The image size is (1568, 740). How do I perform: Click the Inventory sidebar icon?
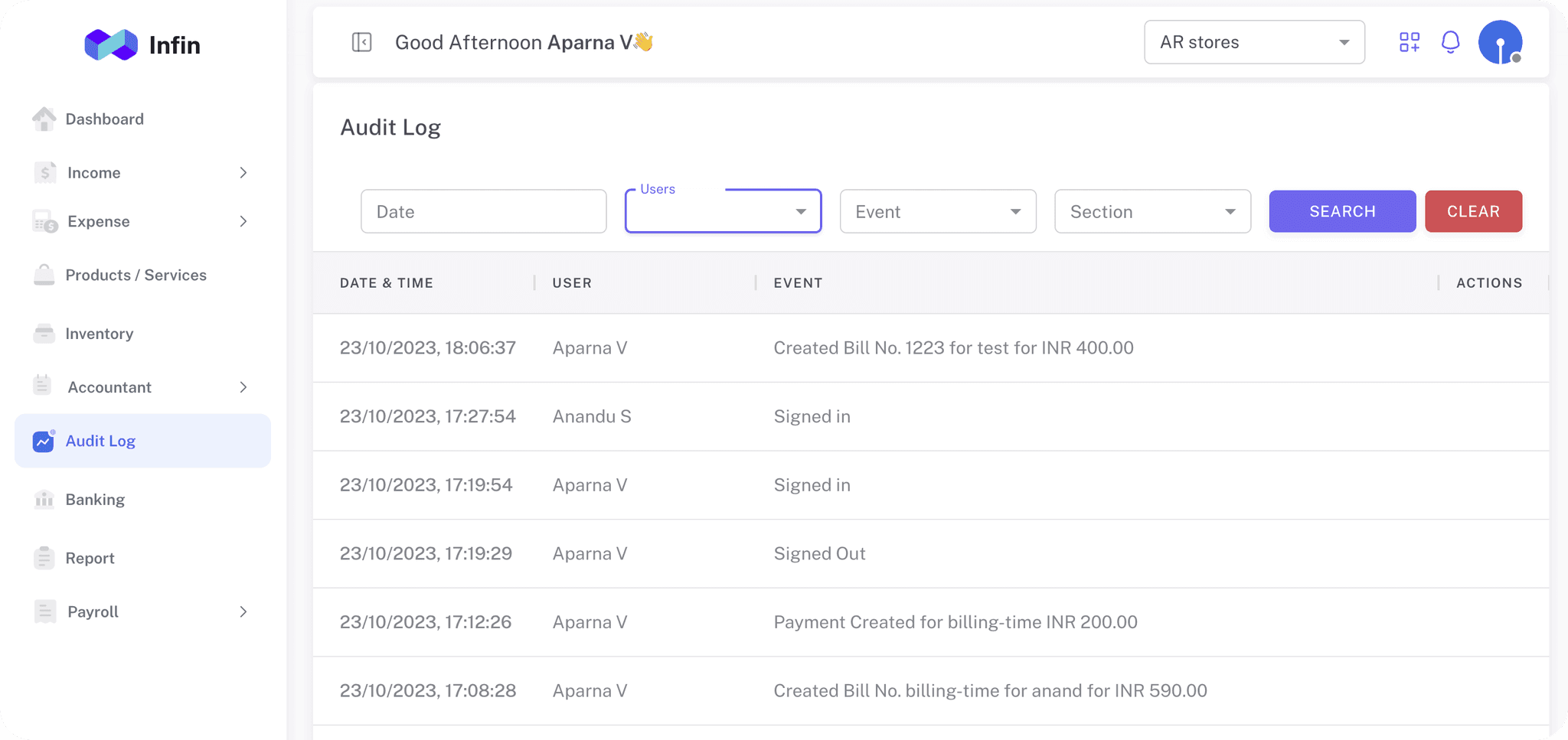[44, 333]
